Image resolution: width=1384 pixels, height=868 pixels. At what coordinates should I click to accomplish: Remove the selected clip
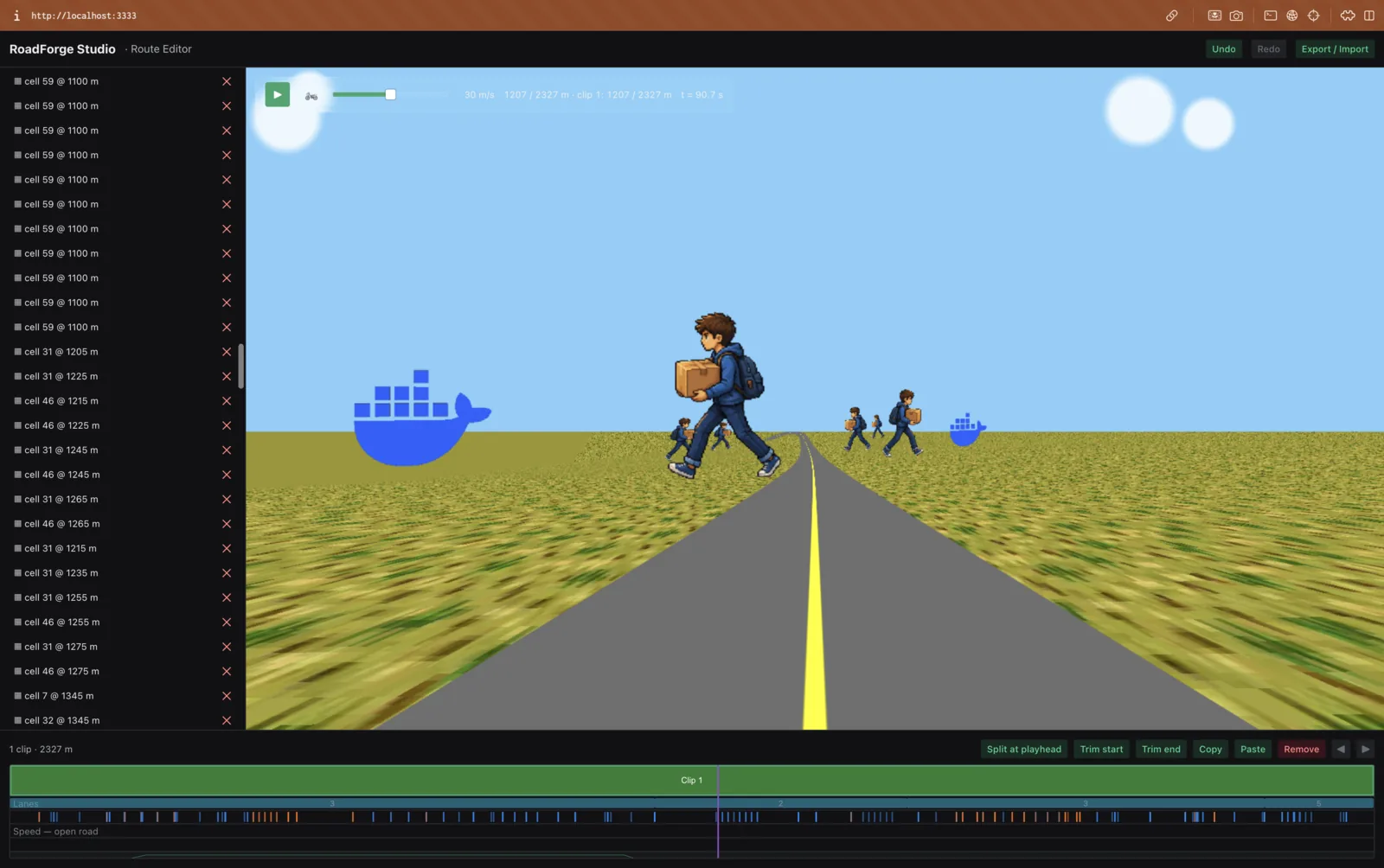1301,750
